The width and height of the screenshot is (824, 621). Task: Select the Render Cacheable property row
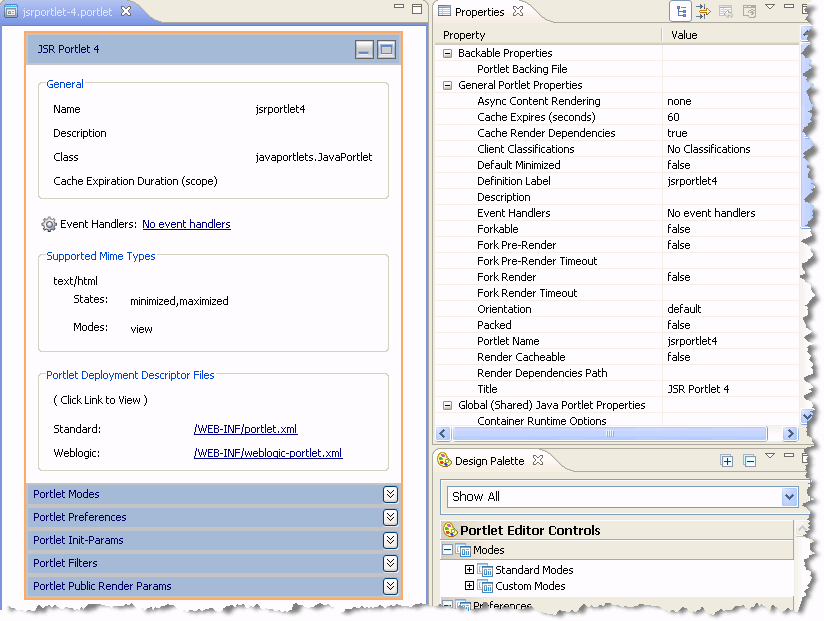(x=617, y=357)
